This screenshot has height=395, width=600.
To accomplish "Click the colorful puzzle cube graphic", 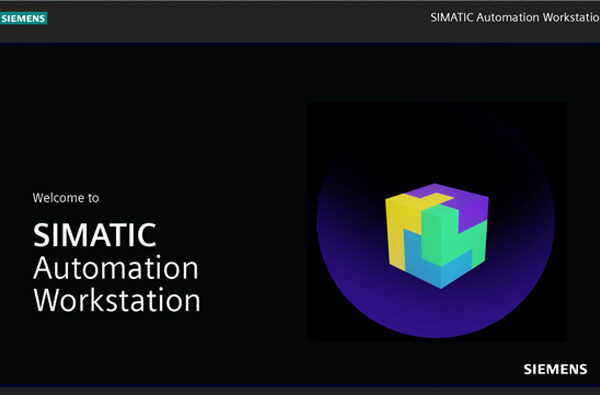I will click(x=437, y=235).
